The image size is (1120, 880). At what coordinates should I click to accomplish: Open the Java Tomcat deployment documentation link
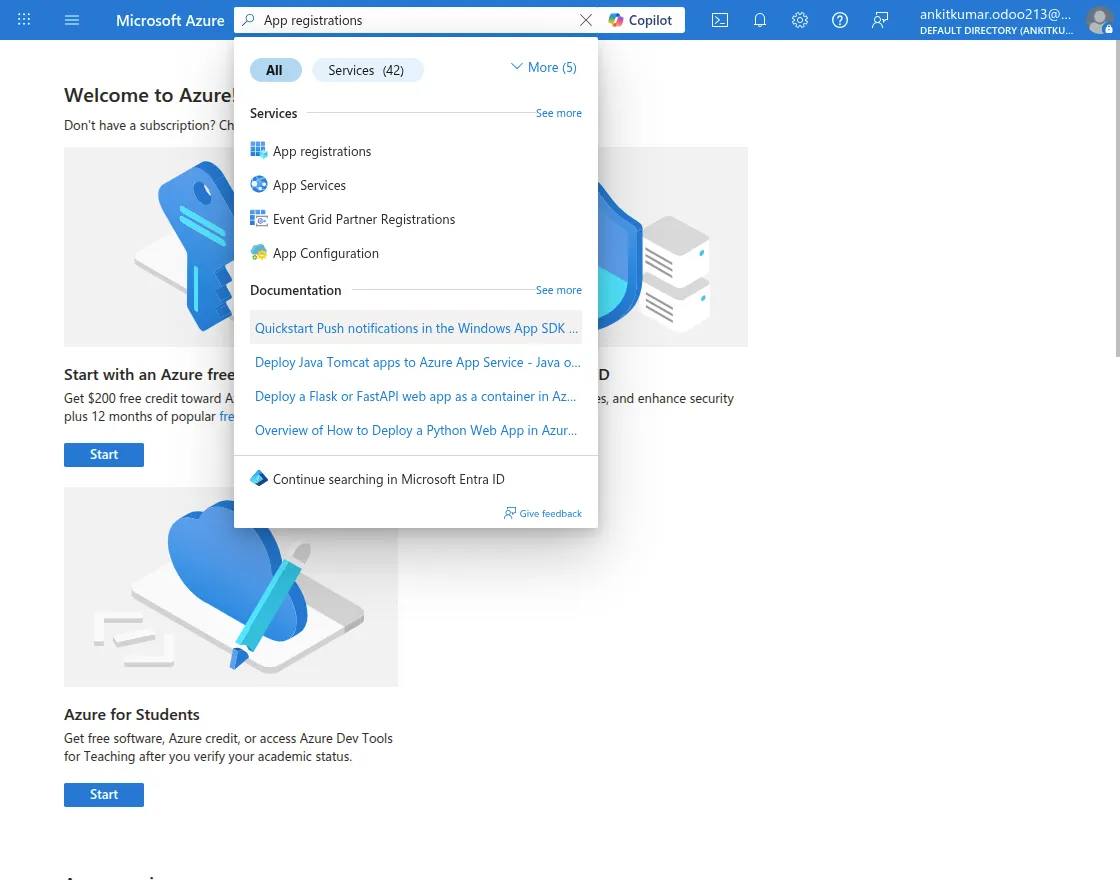tap(416, 362)
